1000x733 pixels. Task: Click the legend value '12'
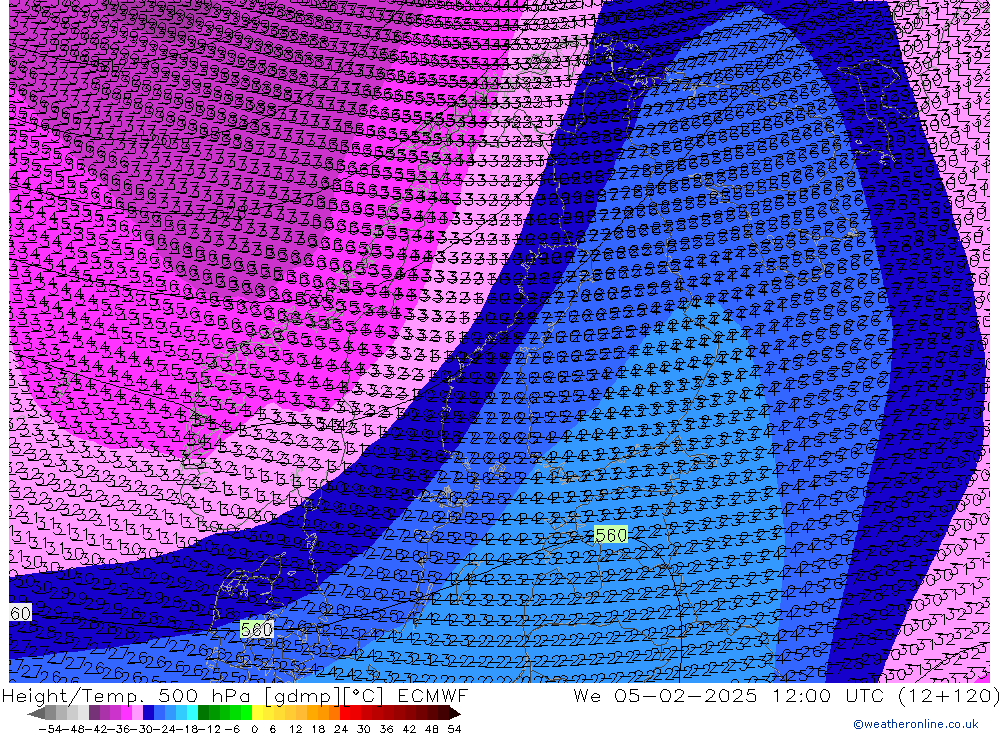pyautogui.click(x=296, y=729)
